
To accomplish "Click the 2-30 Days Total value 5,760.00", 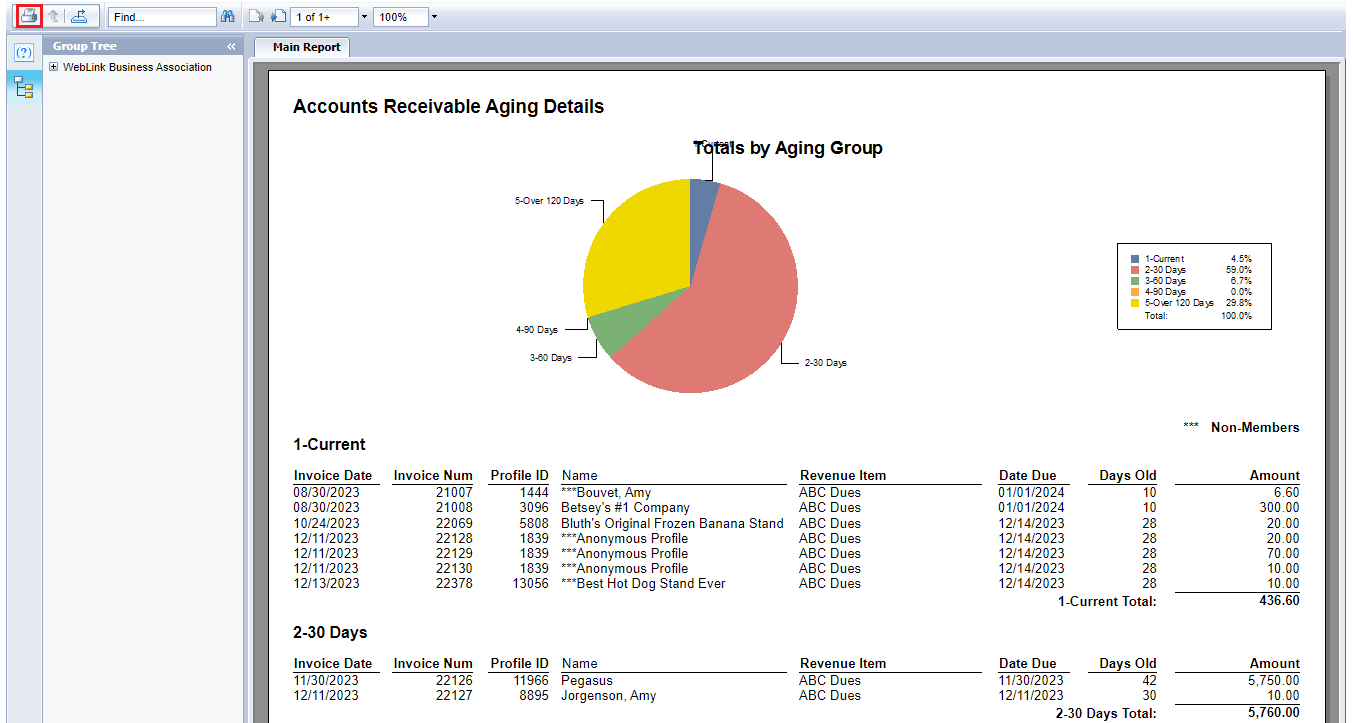I will [1274, 712].
